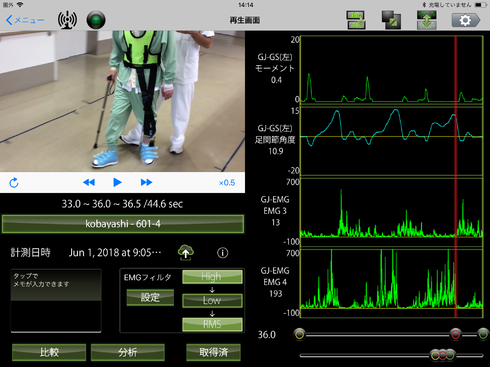Tap the 分析 analysis button
The image size is (490, 367).
click(128, 352)
